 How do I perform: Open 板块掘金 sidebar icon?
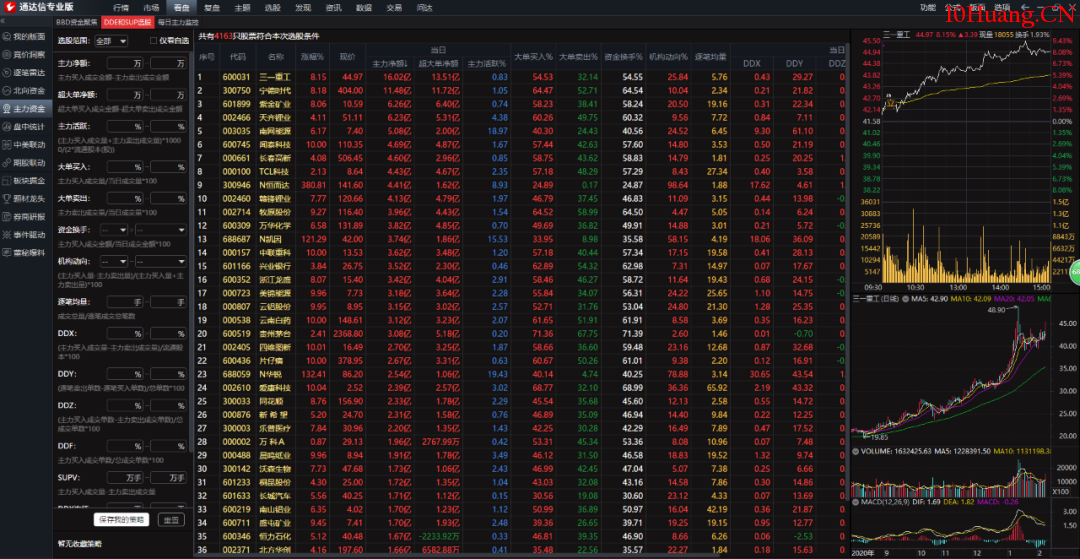pyautogui.click(x=6, y=180)
